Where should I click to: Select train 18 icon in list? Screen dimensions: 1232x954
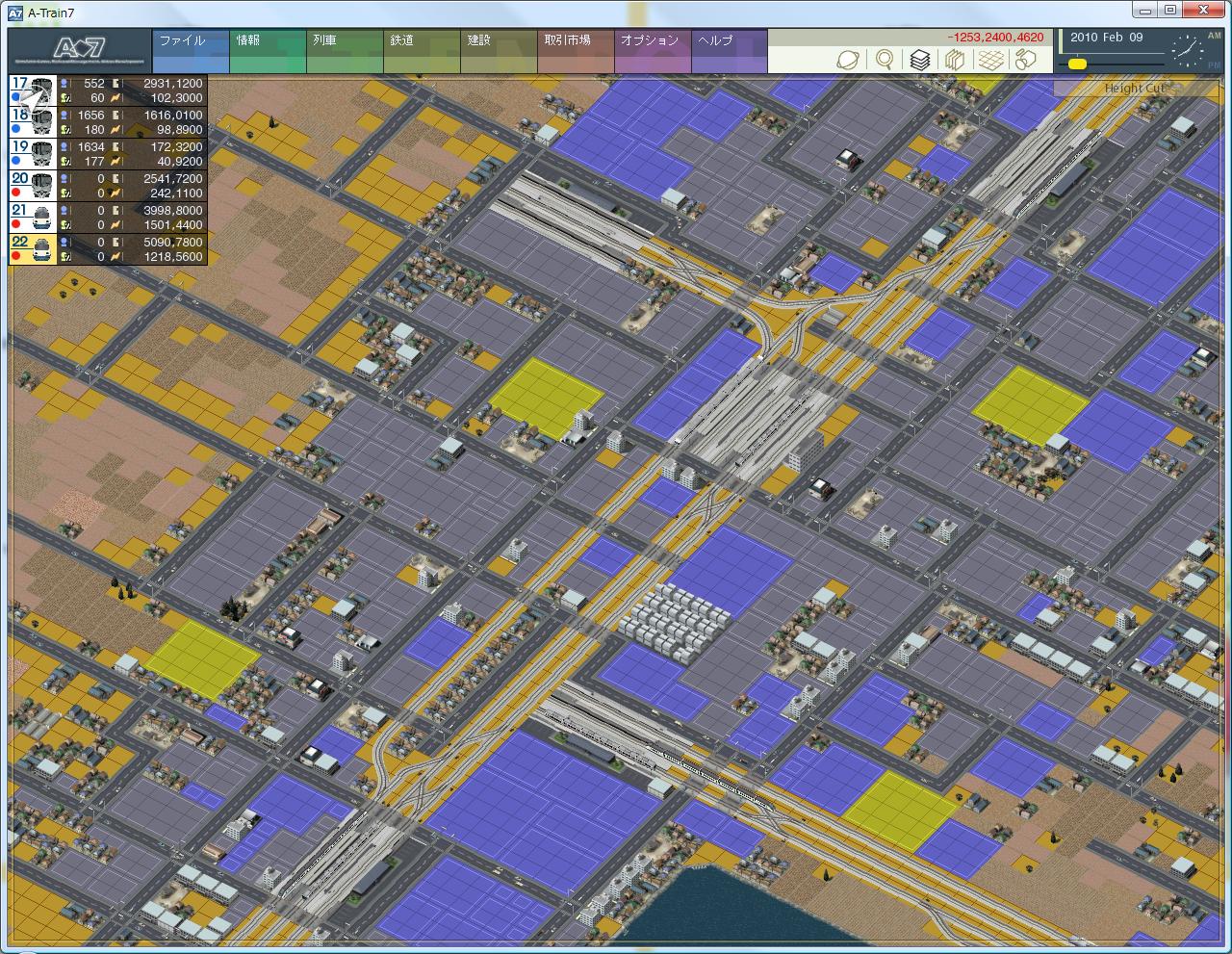coord(41,122)
